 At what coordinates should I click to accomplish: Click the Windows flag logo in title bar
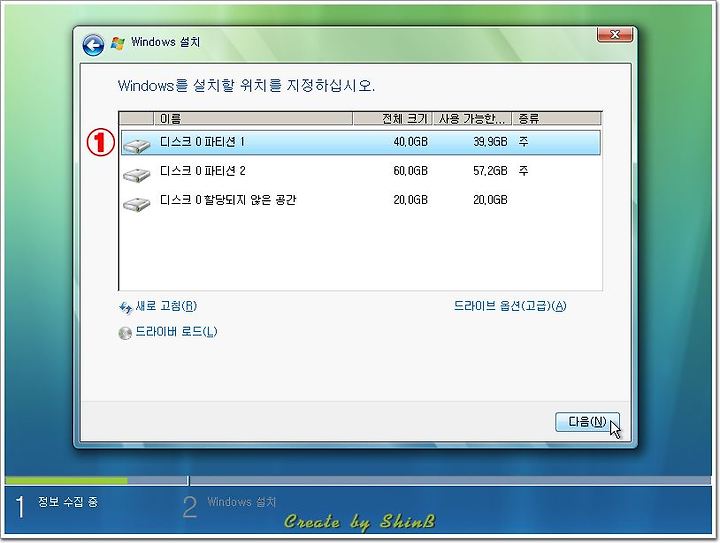pos(118,44)
